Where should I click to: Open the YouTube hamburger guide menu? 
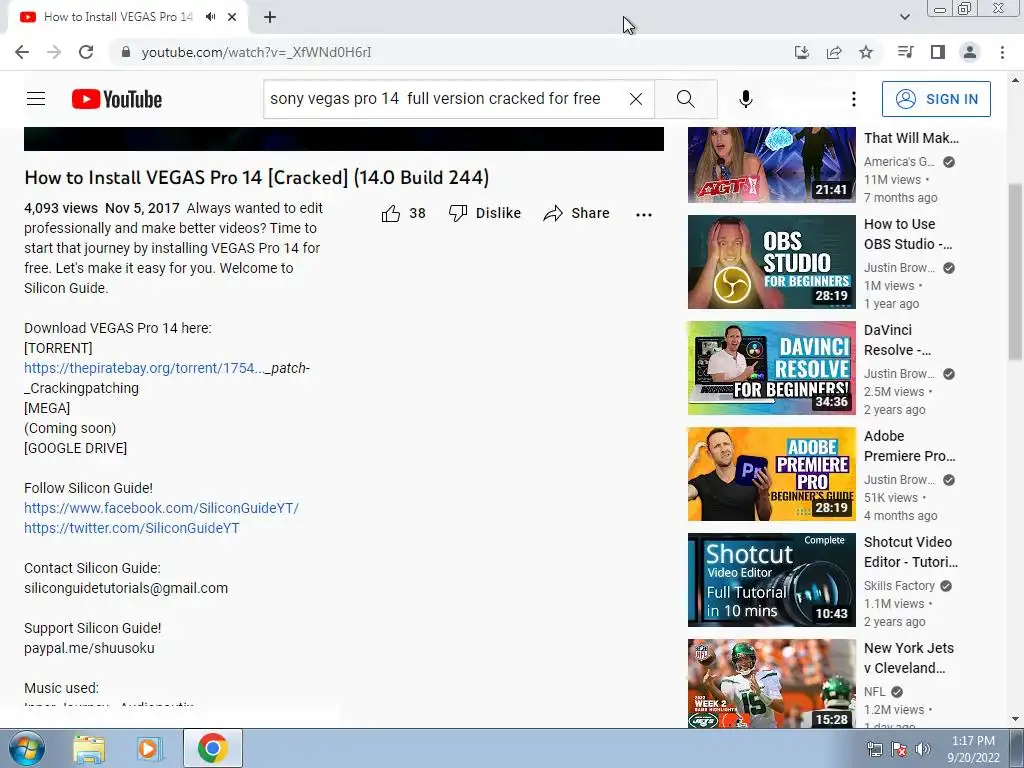tap(36, 99)
